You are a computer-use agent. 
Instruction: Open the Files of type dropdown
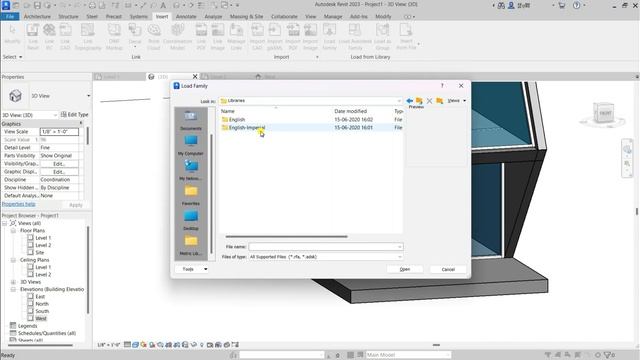pyautogui.click(x=400, y=257)
